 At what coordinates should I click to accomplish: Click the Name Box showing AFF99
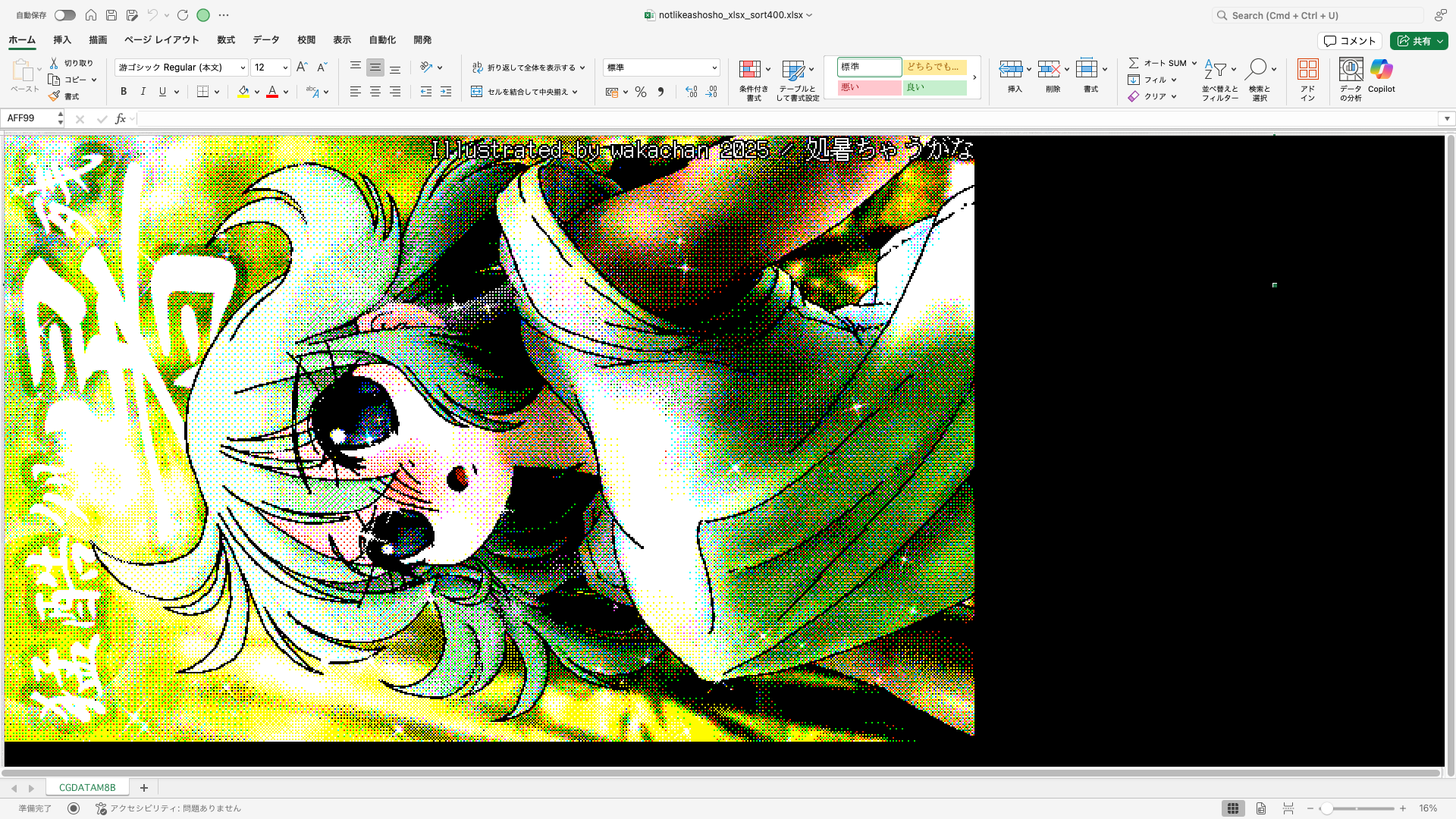tap(30, 118)
